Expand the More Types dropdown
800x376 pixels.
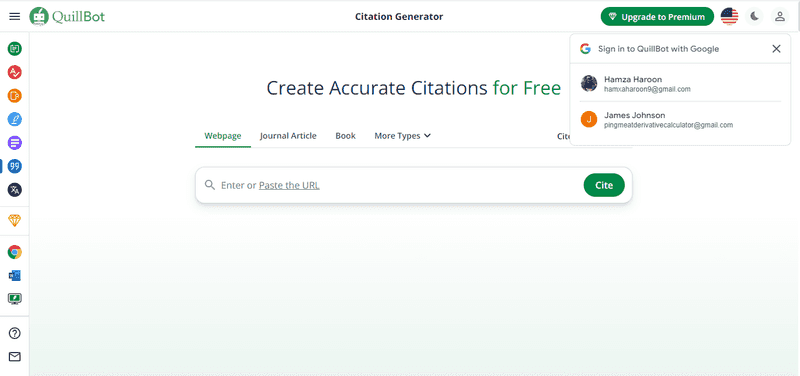[403, 136]
